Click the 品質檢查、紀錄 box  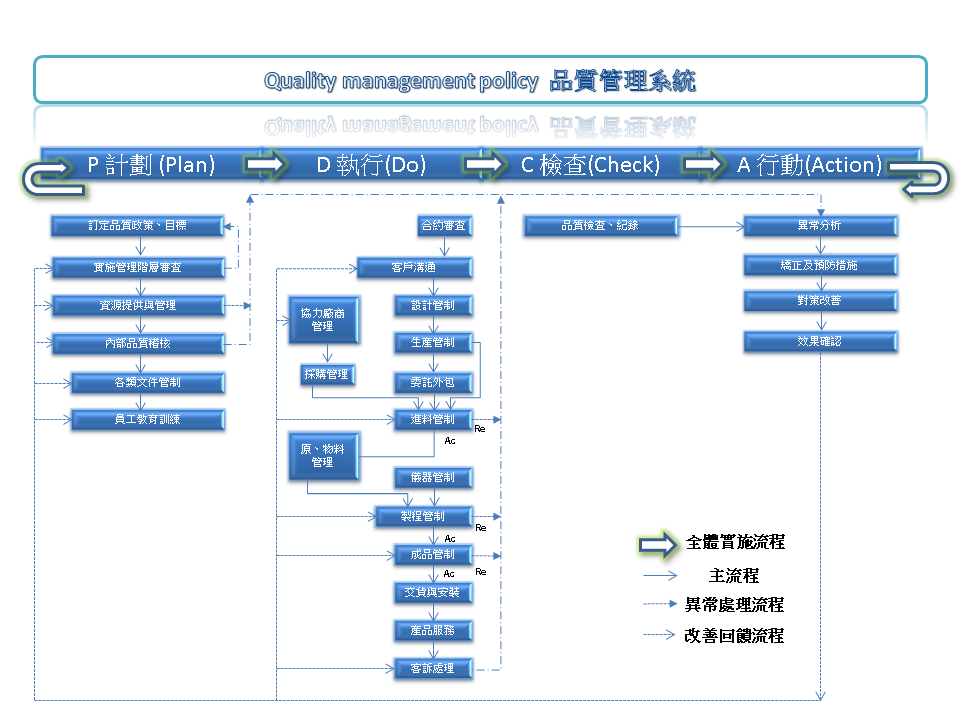[601, 225]
